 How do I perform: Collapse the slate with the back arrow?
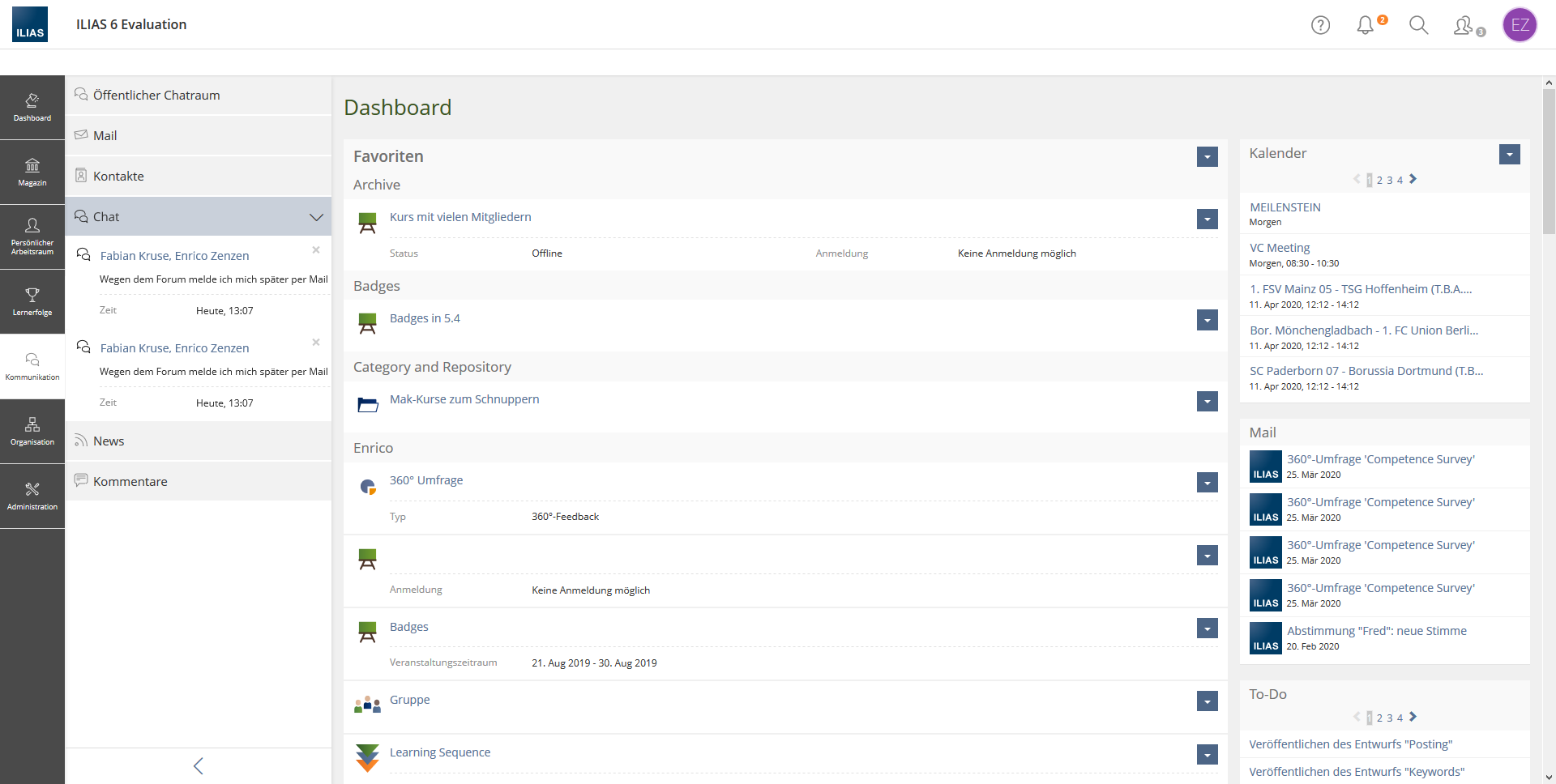[199, 765]
